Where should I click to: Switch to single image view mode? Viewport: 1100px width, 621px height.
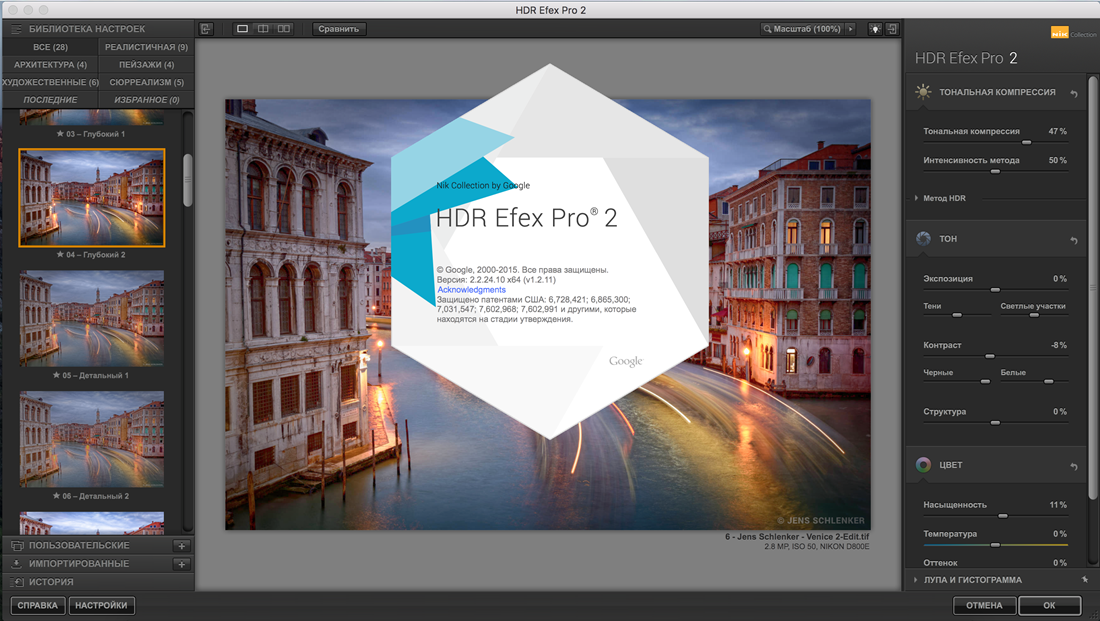pos(243,29)
